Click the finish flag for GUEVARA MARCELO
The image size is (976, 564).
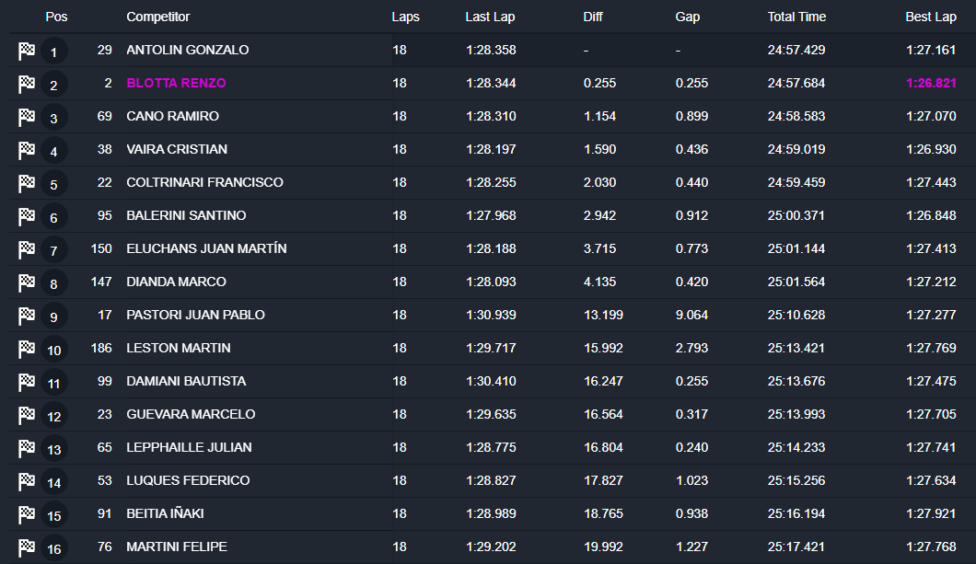[27, 414]
